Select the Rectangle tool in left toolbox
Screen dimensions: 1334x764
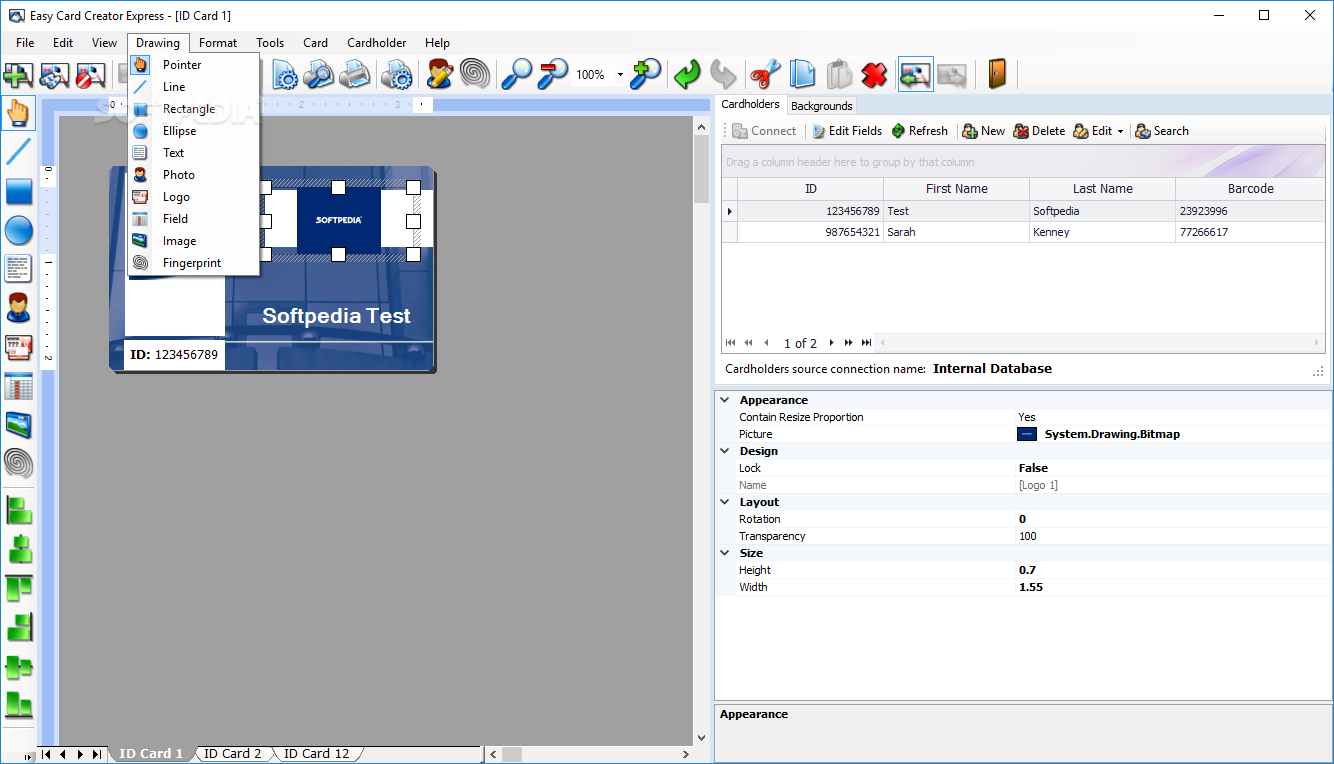[18, 191]
